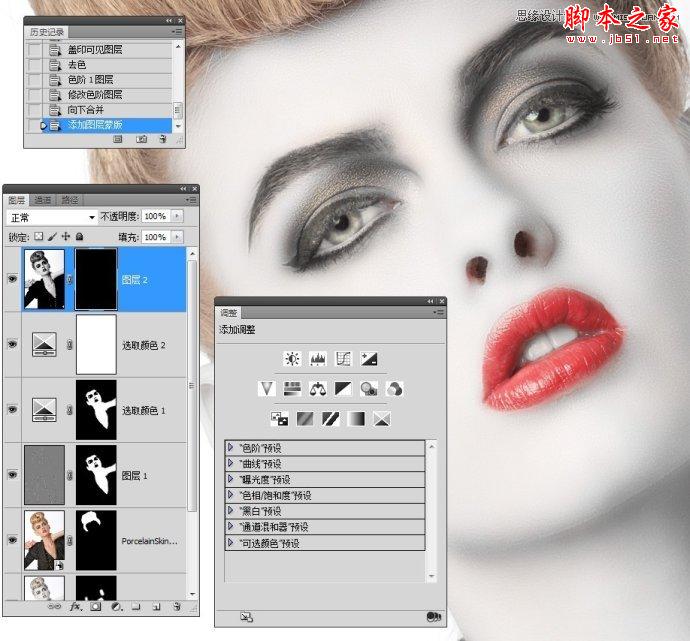Hide the 选取颜色 1 layer
Image resolution: width=690 pixels, height=641 pixels.
[x=12, y=409]
